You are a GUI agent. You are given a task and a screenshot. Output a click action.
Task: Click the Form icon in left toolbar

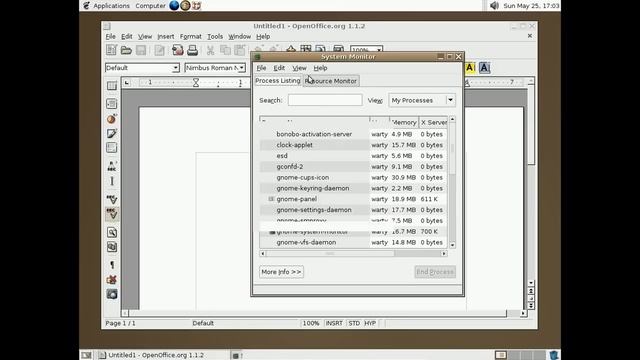pyautogui.click(x=111, y=148)
